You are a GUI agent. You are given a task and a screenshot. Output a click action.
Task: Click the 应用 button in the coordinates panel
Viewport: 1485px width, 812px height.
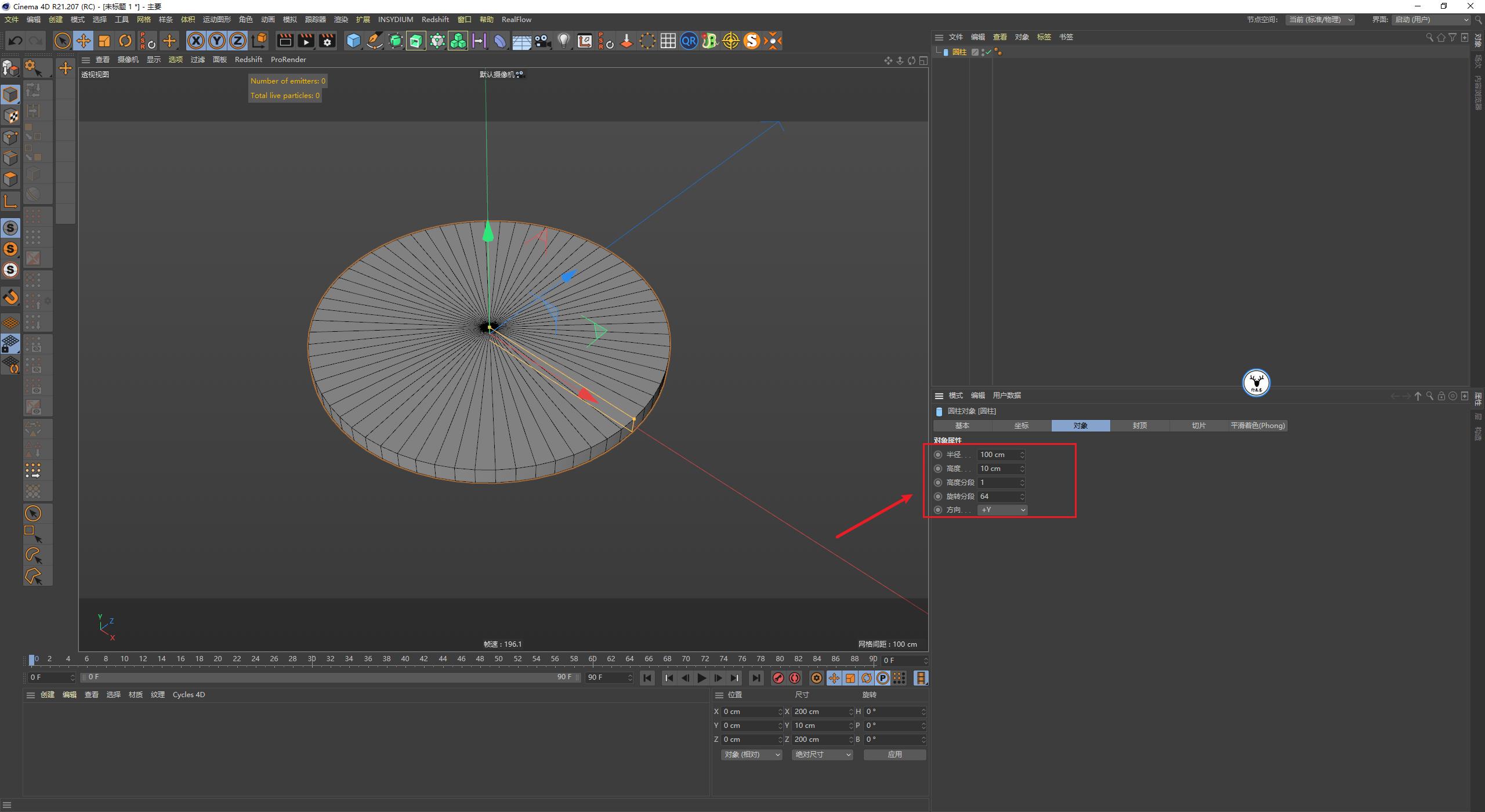point(894,755)
